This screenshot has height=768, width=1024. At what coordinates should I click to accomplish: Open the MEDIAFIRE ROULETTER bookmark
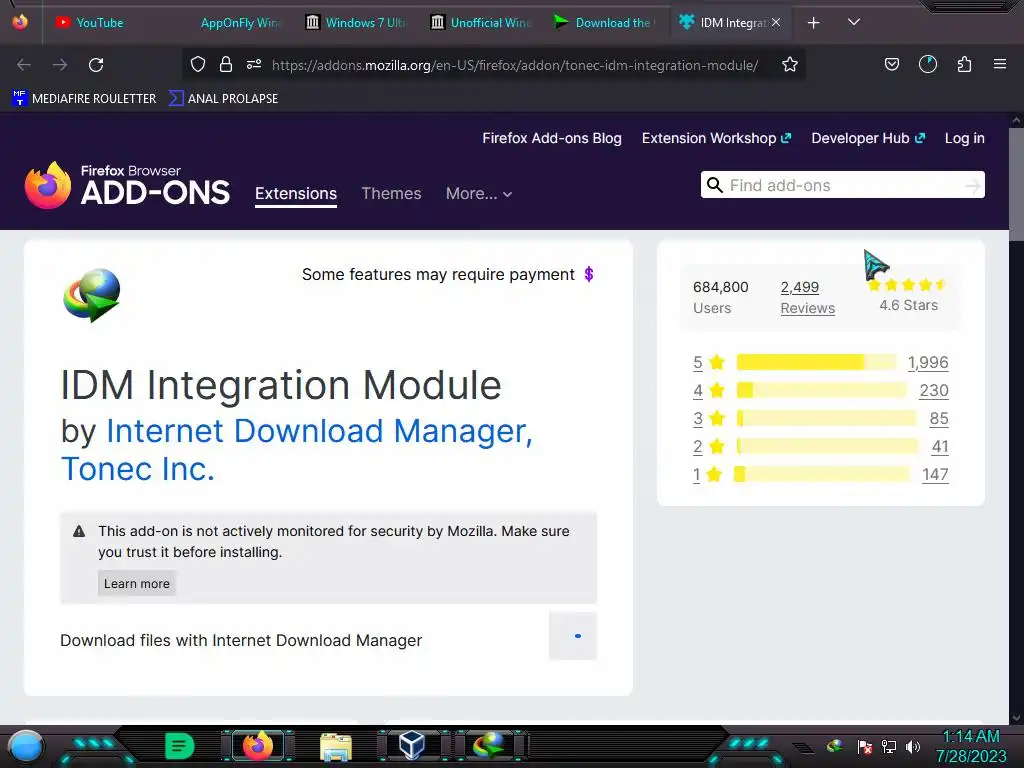point(84,99)
